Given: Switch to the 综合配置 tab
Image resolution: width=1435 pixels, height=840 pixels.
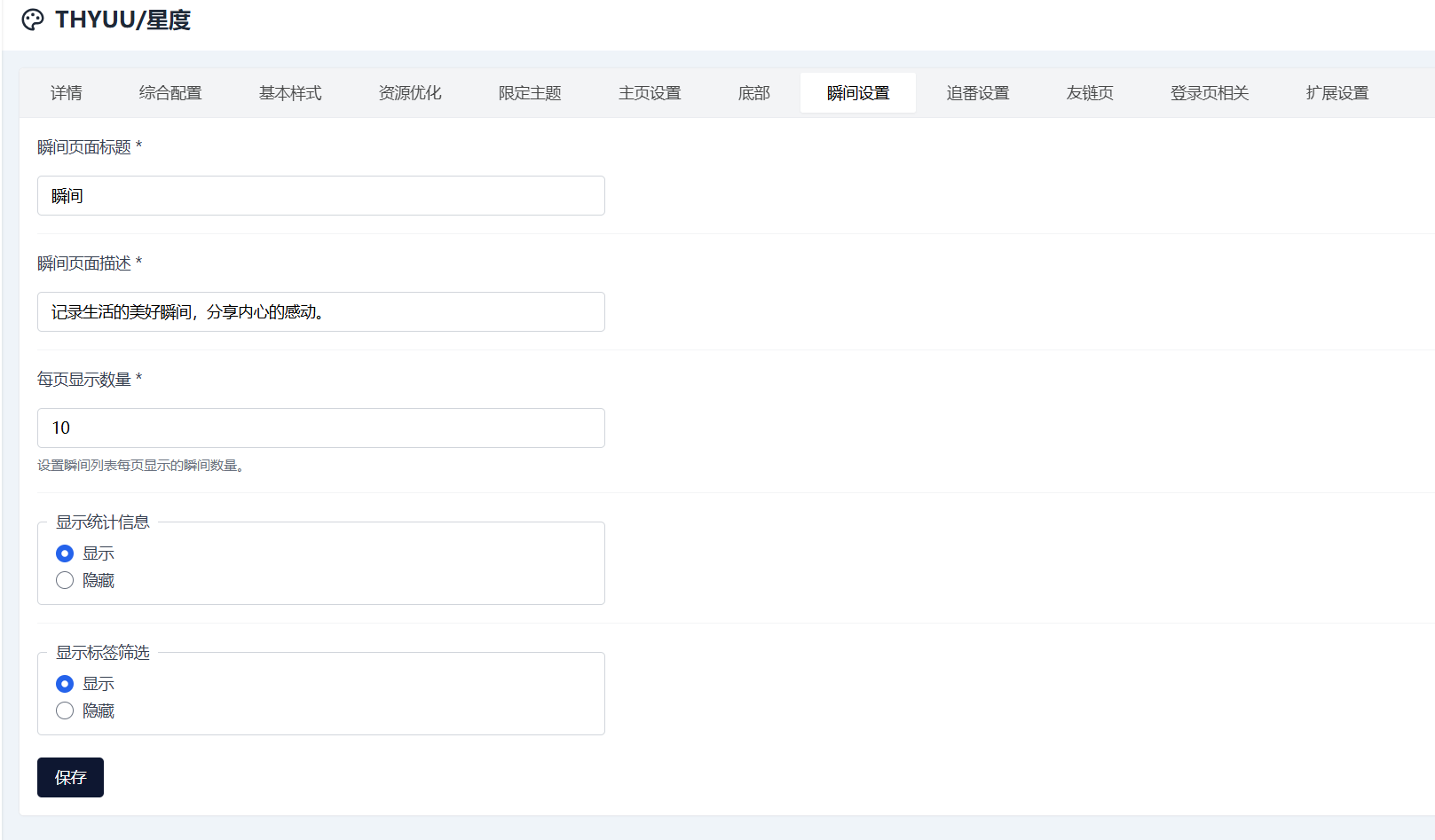Looking at the screenshot, I should pyautogui.click(x=170, y=93).
